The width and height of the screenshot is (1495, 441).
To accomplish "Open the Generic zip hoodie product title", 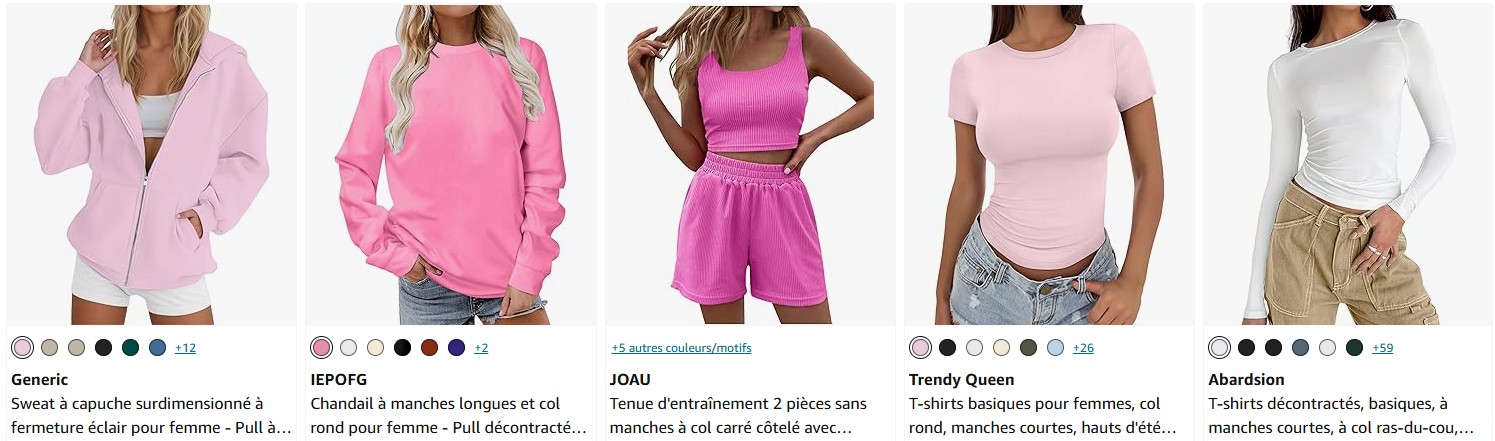I will (152, 416).
